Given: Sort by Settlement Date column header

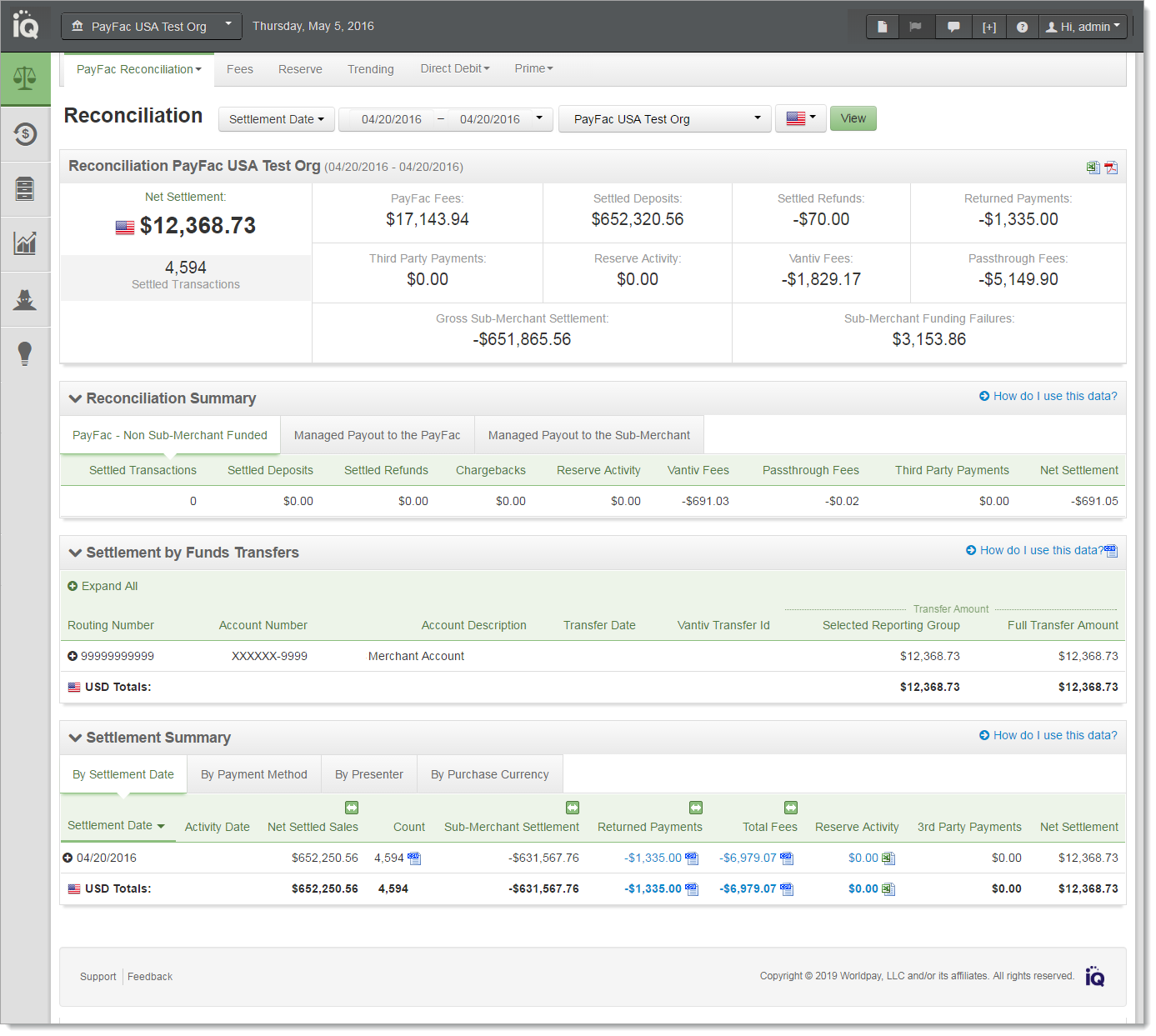Looking at the screenshot, I should tap(117, 826).
